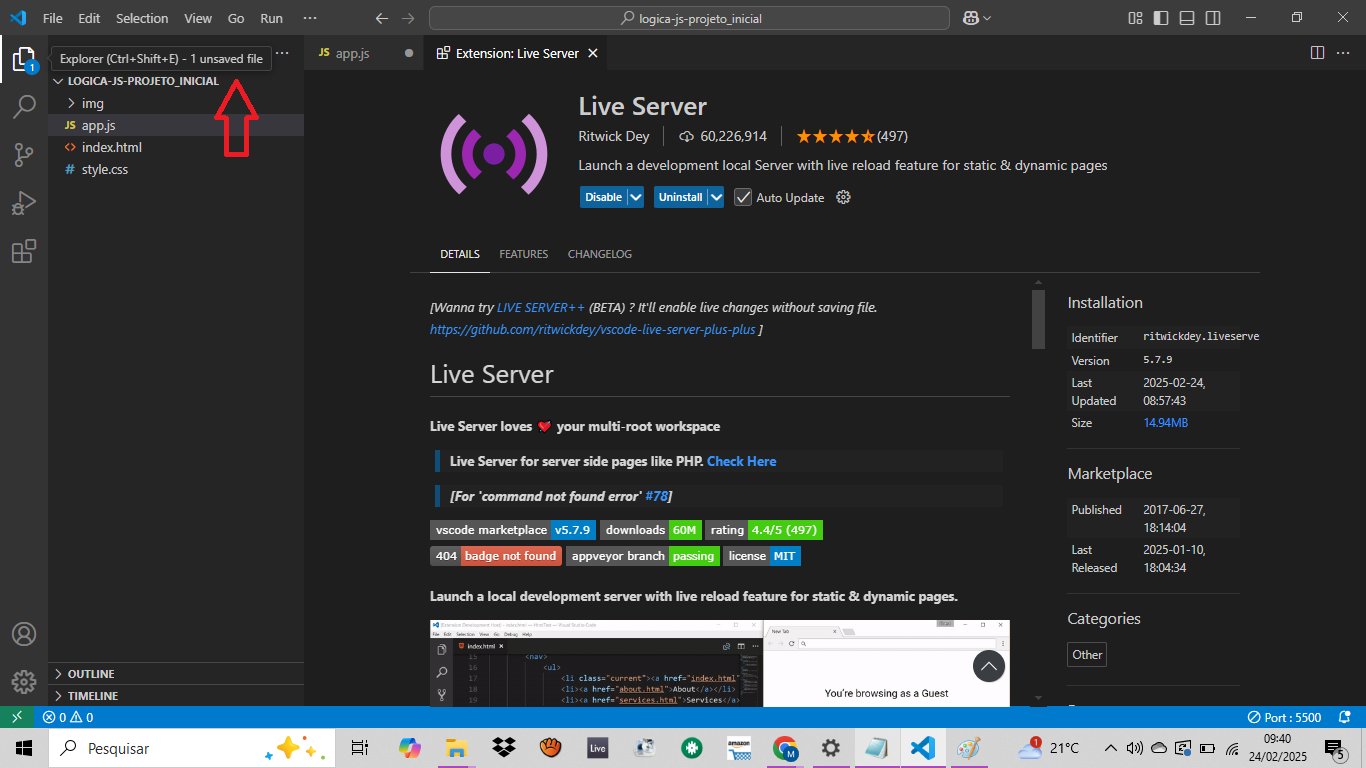Click the five-star rating of Live Server
The image size is (1366, 768).
coord(835,136)
